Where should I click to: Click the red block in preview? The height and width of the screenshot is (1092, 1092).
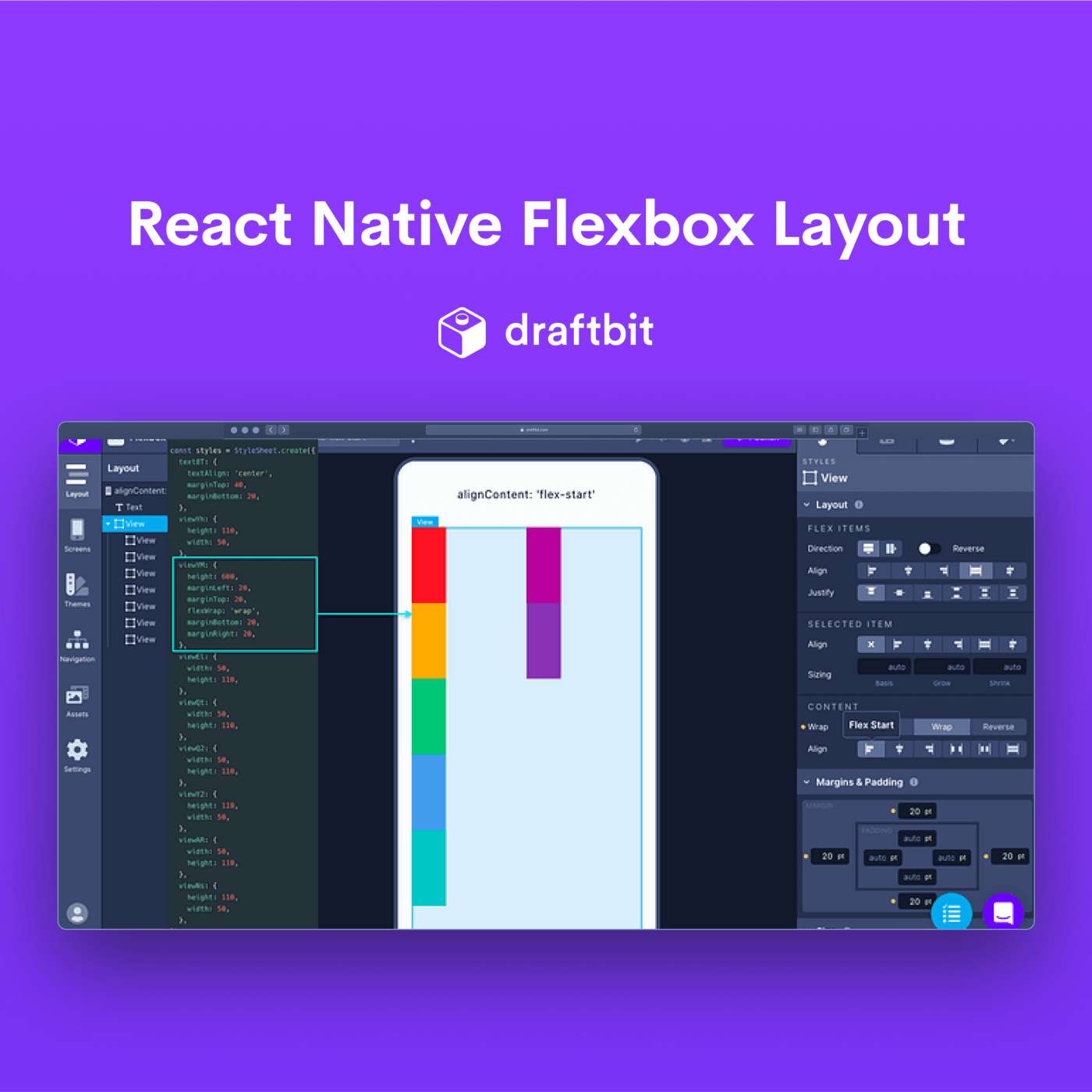(x=429, y=565)
